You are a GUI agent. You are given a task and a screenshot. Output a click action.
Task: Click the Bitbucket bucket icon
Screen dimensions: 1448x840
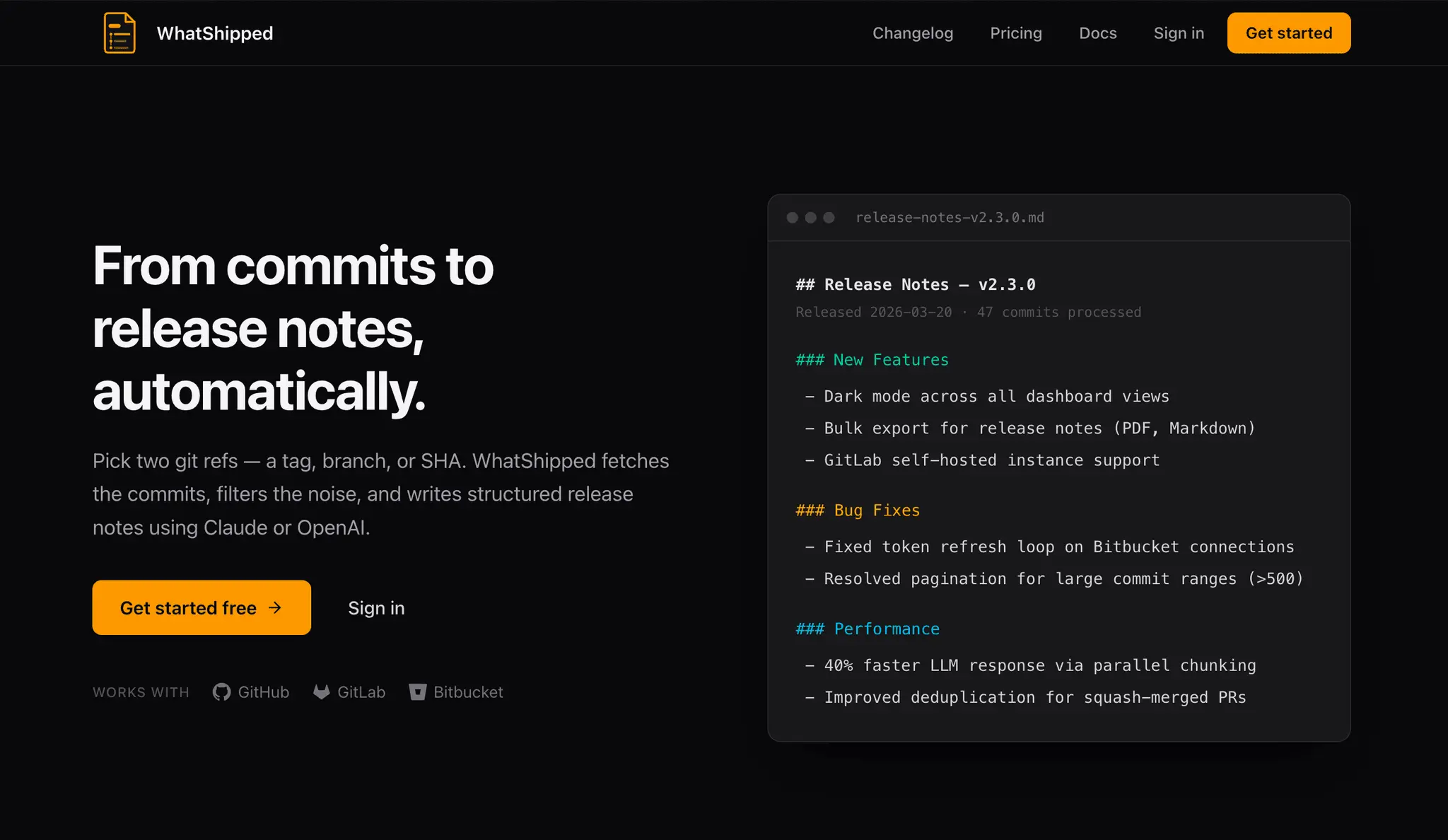418,692
